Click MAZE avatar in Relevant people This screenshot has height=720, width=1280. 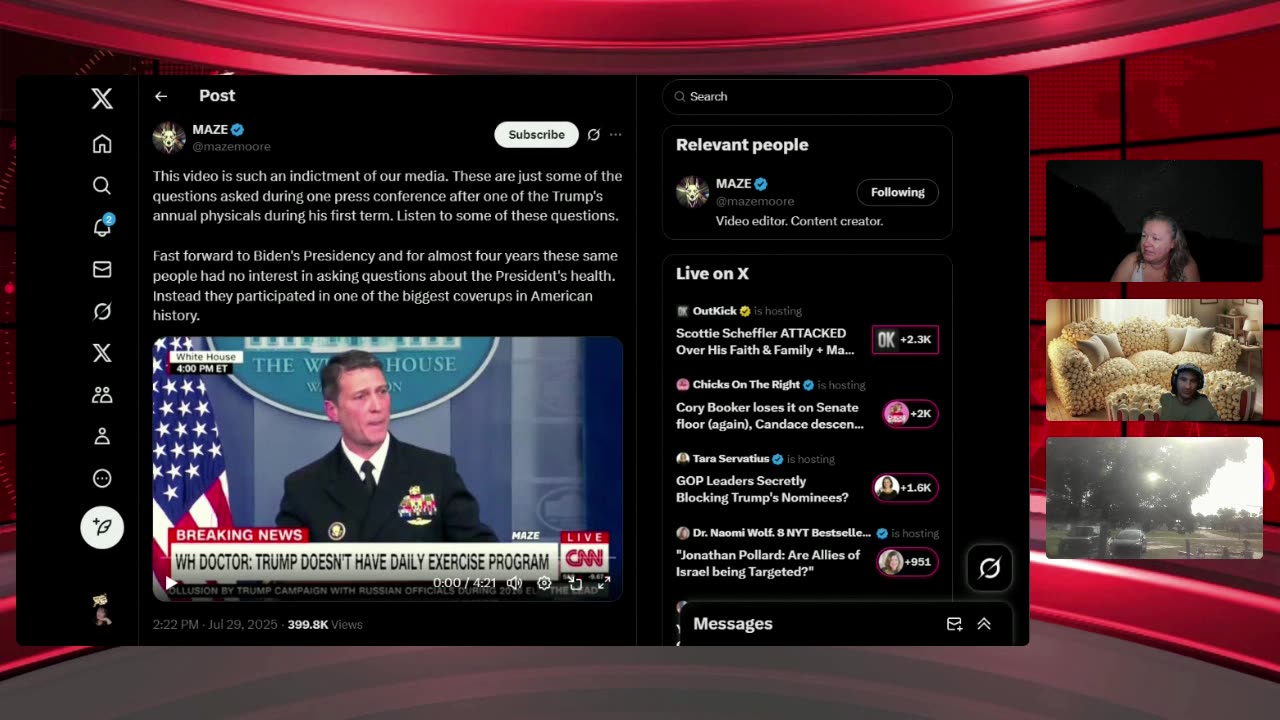(x=692, y=192)
